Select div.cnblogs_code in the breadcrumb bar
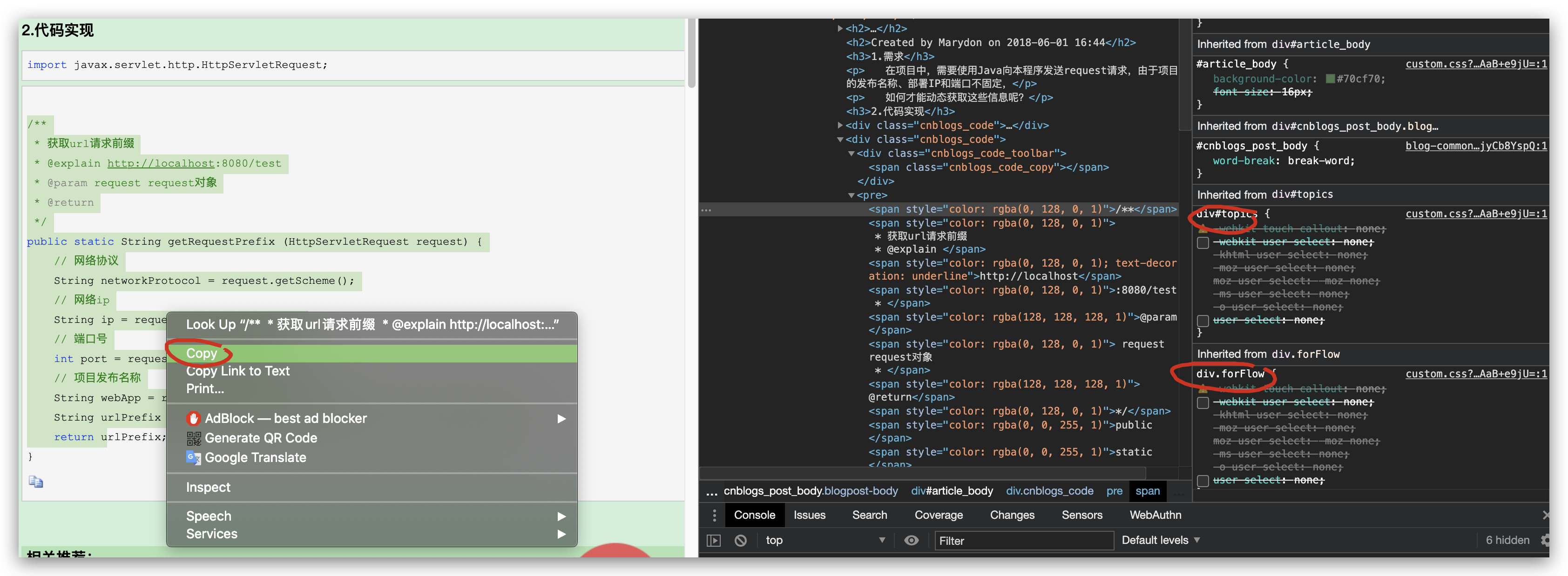Viewport: 1568px width, 576px height. (1049, 491)
